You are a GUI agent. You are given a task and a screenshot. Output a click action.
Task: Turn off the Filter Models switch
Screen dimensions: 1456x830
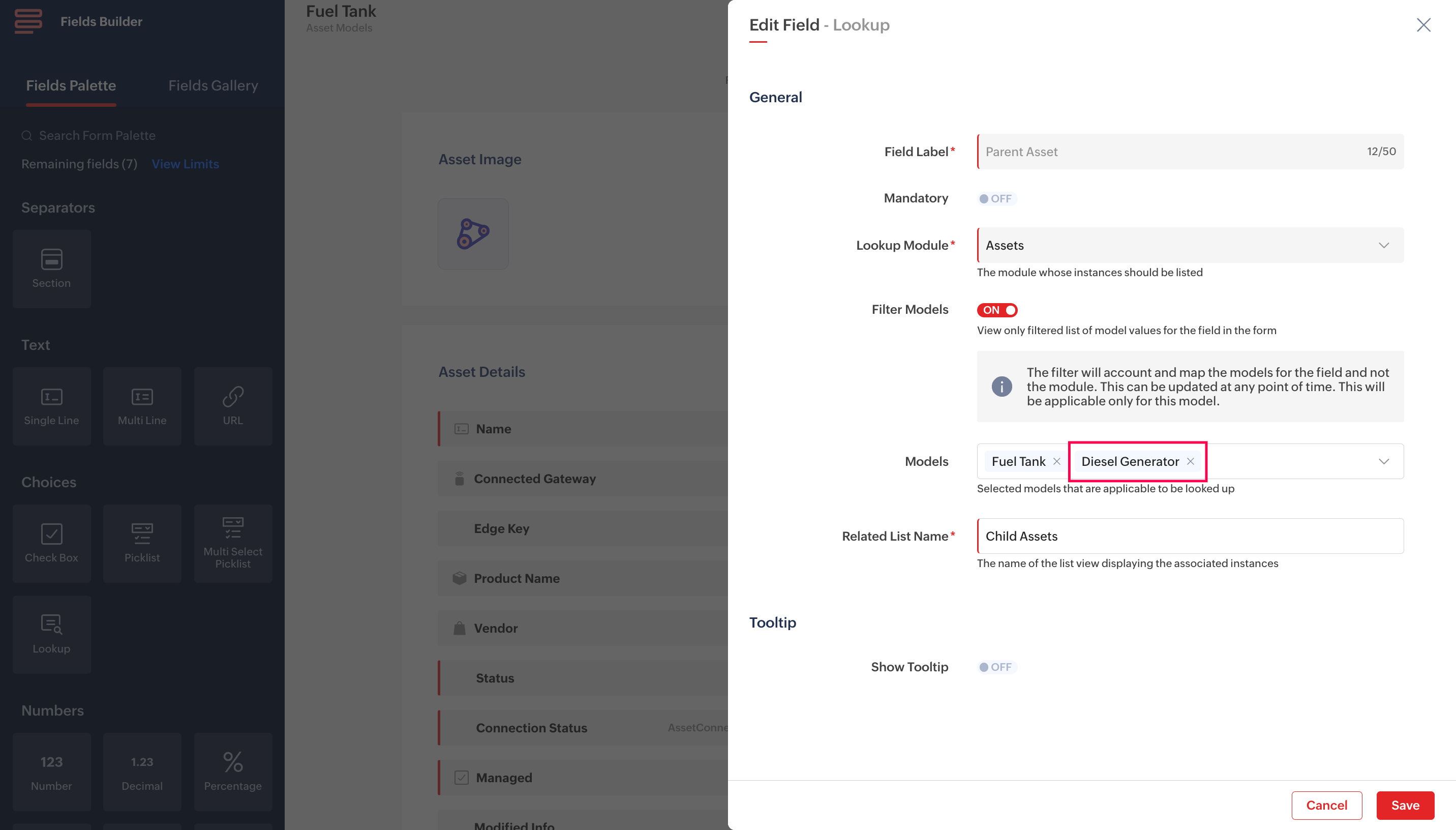click(x=997, y=310)
